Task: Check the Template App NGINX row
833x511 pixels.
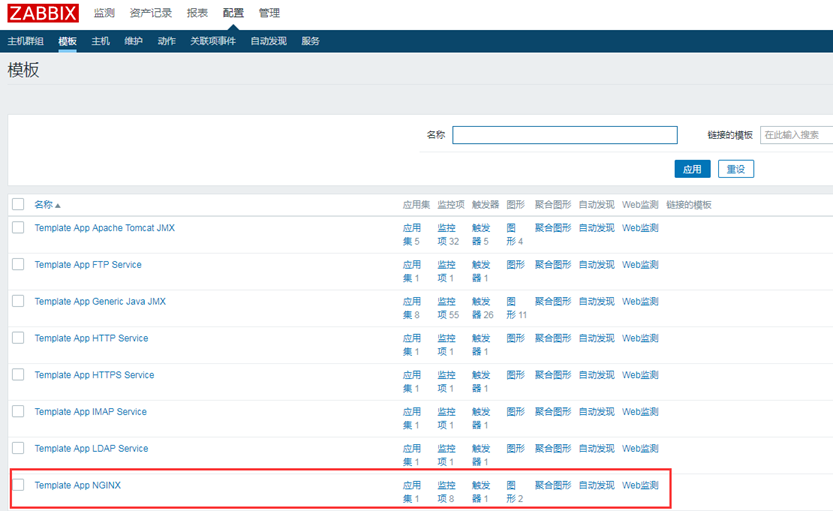Action: 18,484
